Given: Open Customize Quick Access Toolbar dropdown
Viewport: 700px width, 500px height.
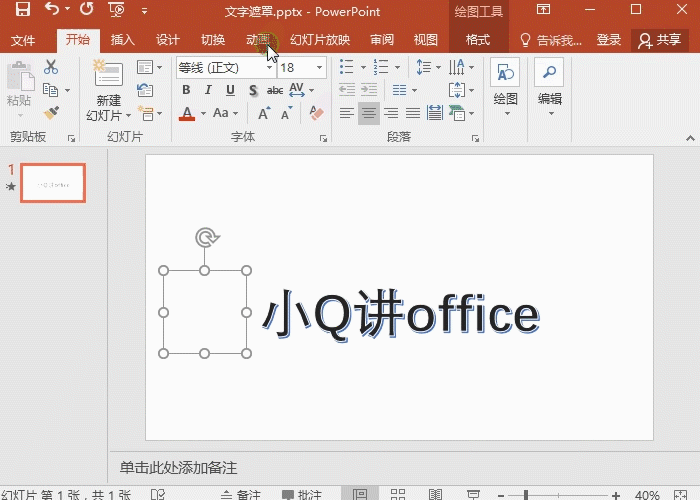Looking at the screenshot, I should (x=144, y=11).
